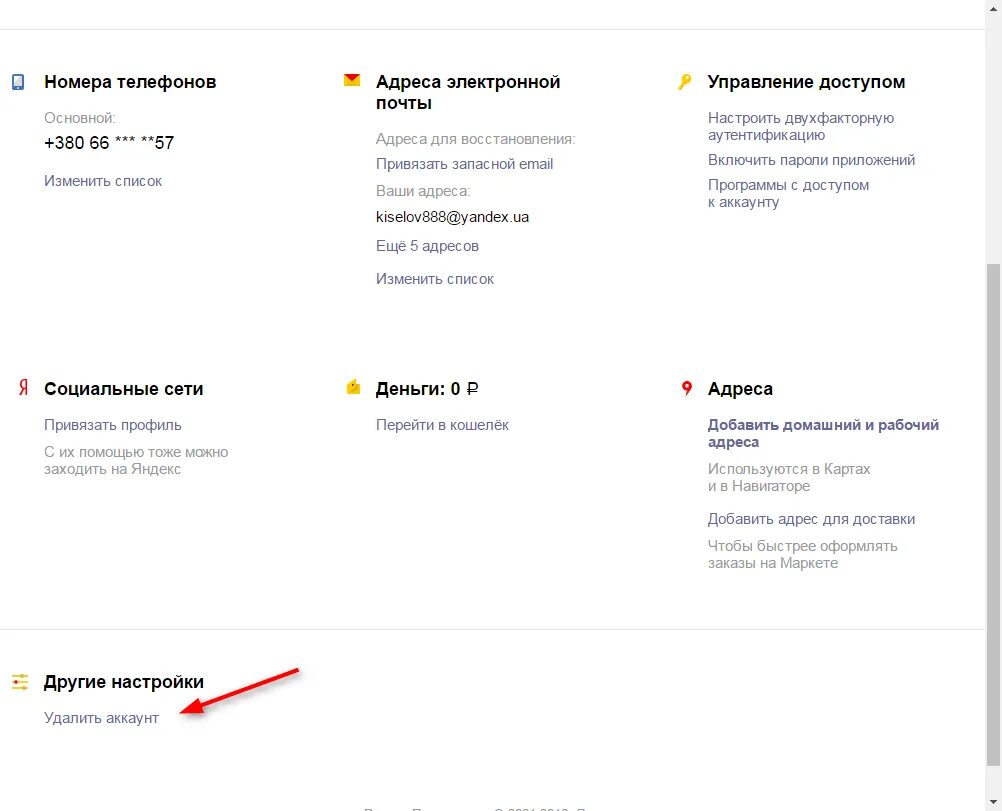1002x811 pixels.
Task: Click the Другие настройки heading
Action: (x=123, y=682)
